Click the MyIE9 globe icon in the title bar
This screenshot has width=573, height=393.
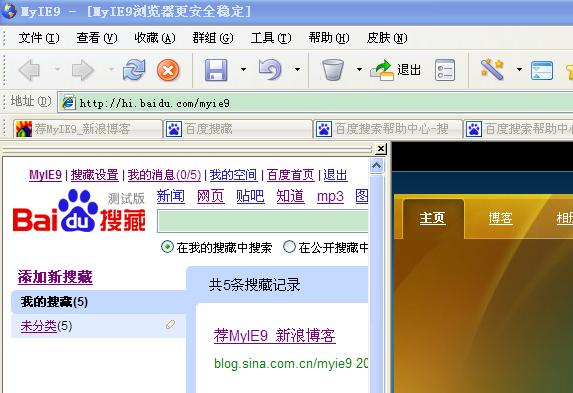coord(9,11)
